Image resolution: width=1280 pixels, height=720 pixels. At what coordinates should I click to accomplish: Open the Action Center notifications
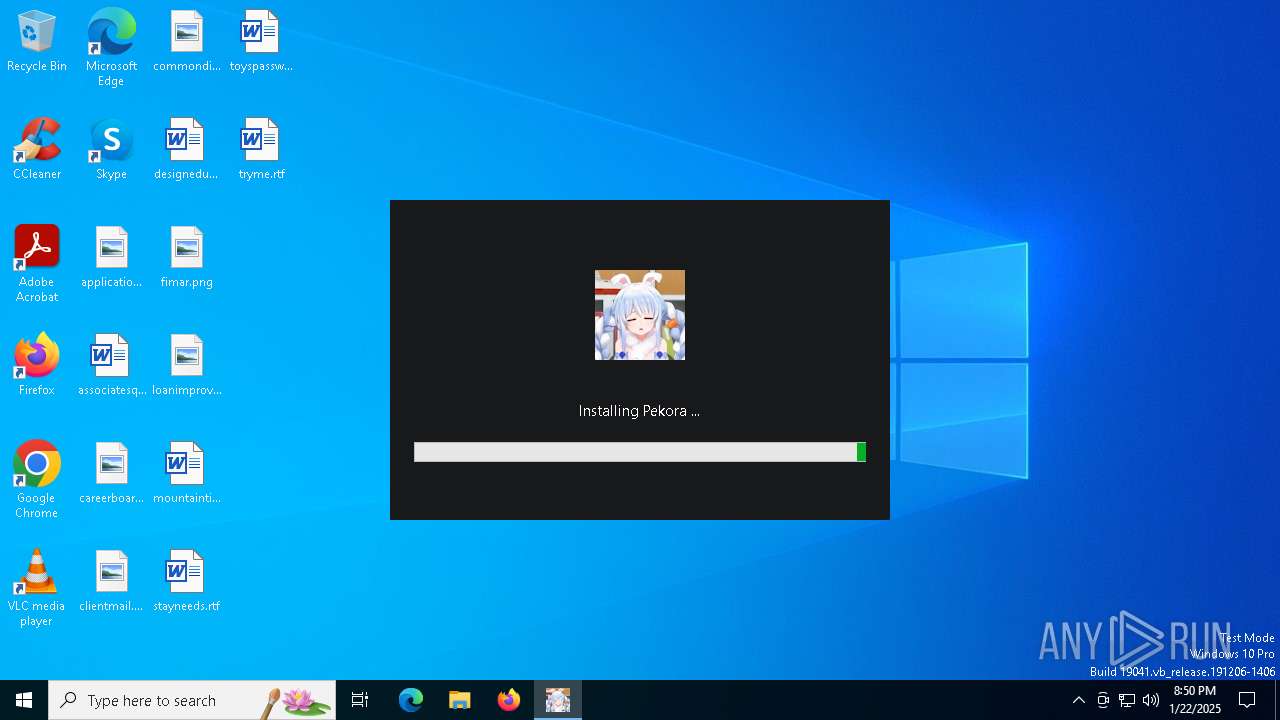1247,700
